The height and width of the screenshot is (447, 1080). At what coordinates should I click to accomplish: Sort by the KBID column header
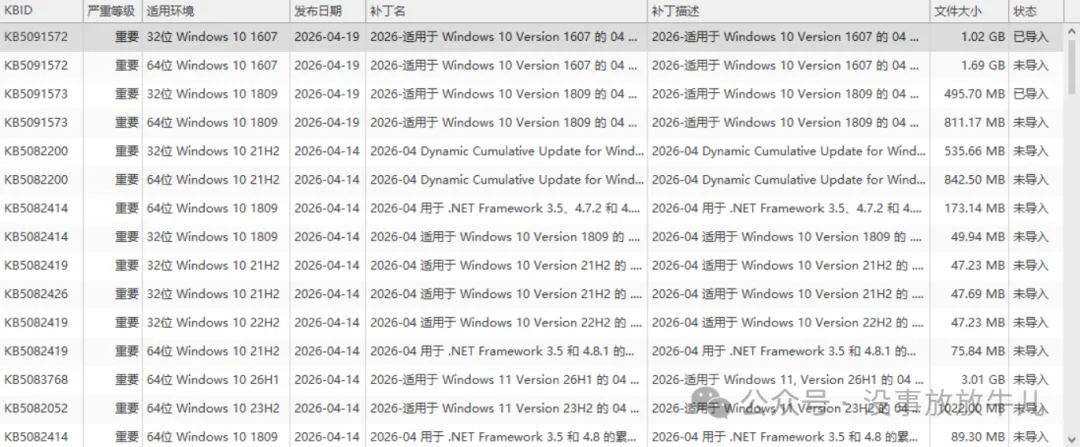[41, 11]
